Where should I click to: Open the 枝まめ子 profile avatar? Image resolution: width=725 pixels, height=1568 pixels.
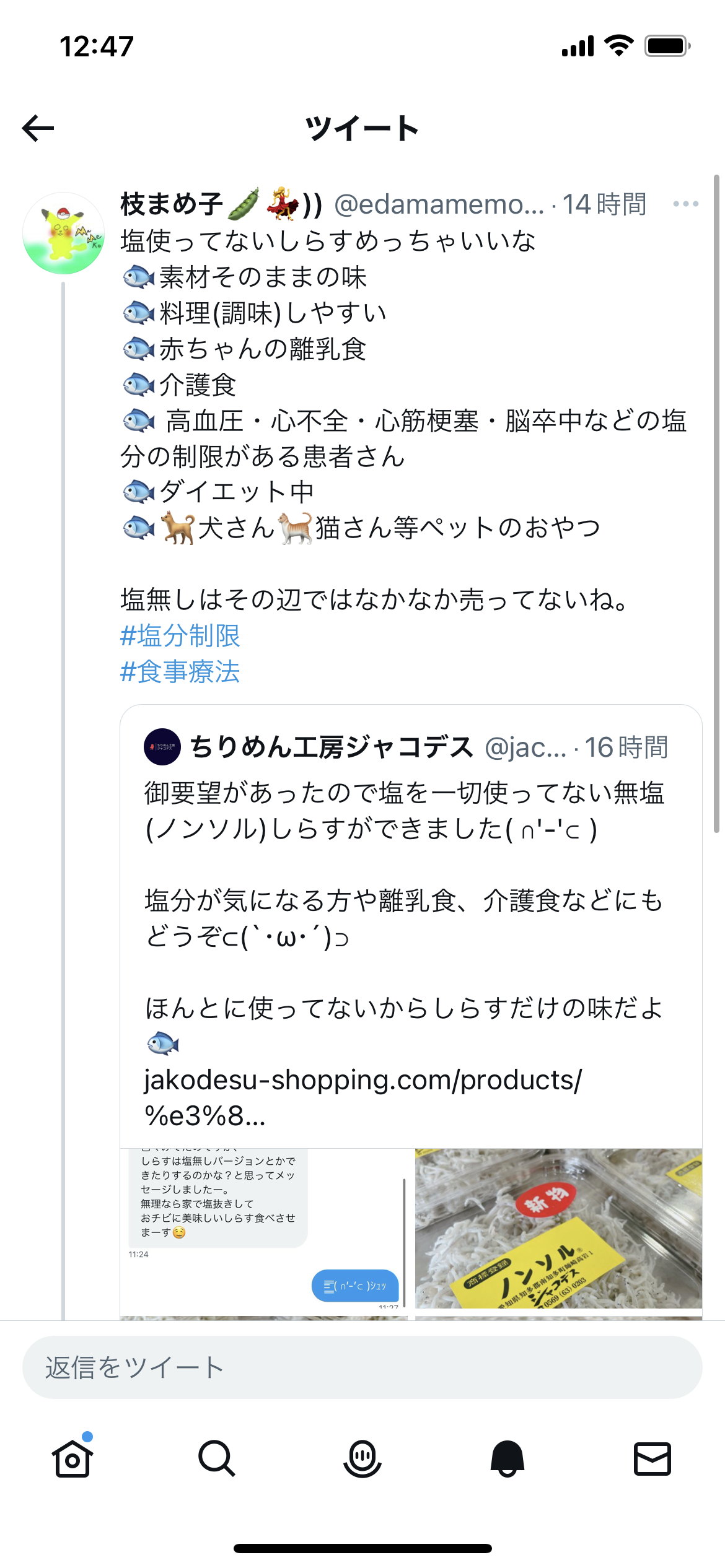(63, 233)
